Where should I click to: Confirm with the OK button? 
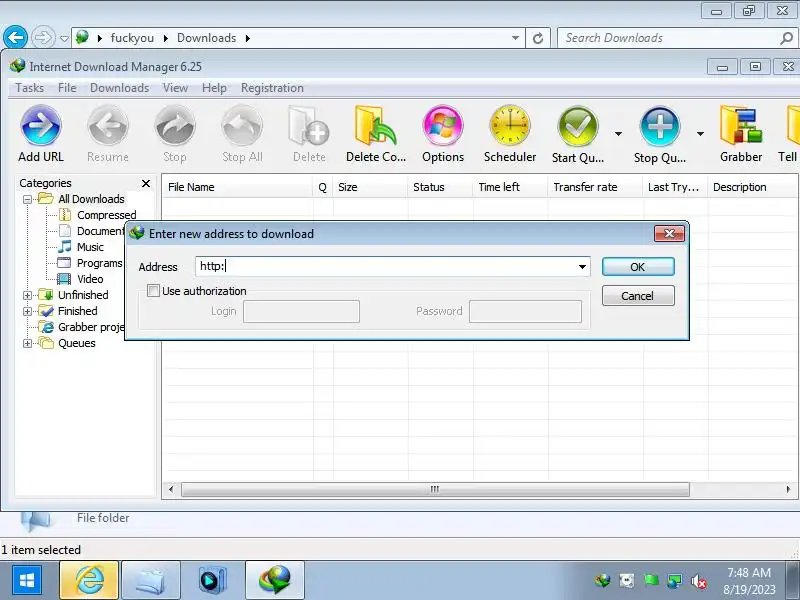[x=638, y=267]
